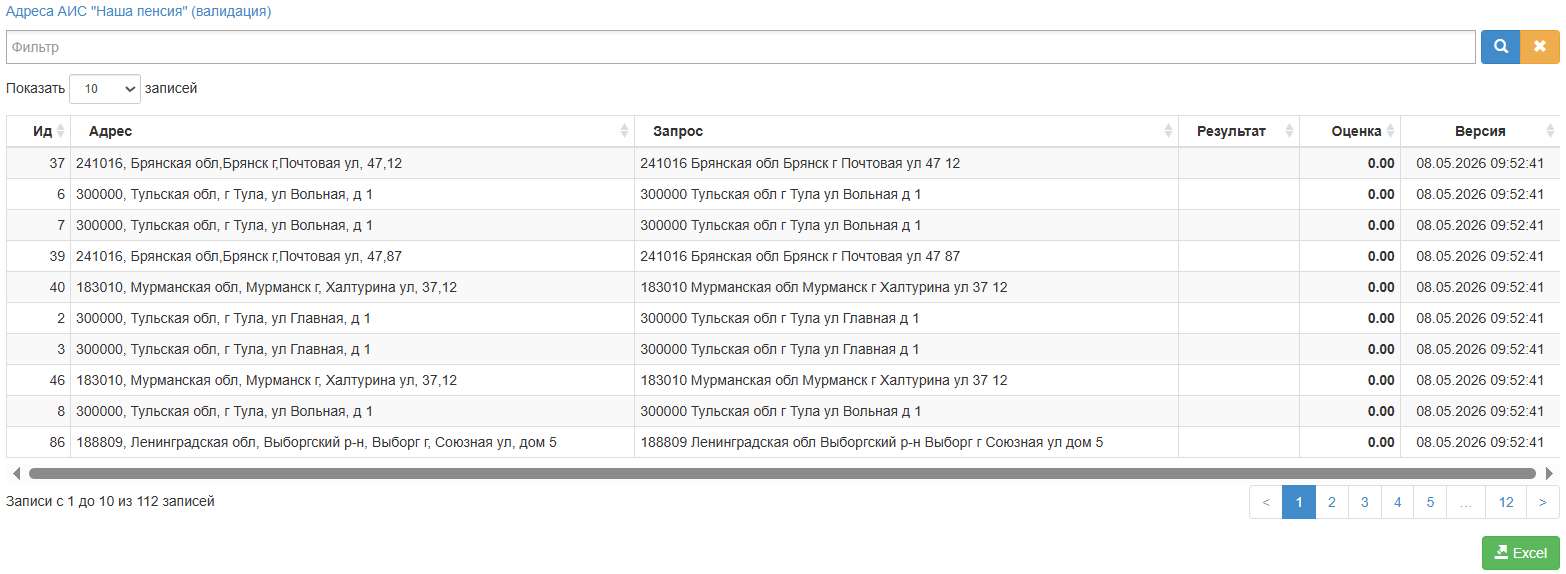The height and width of the screenshot is (574, 1566).
Task: Click the right arrow of the horizontal scrollbar
Action: 1550,473
